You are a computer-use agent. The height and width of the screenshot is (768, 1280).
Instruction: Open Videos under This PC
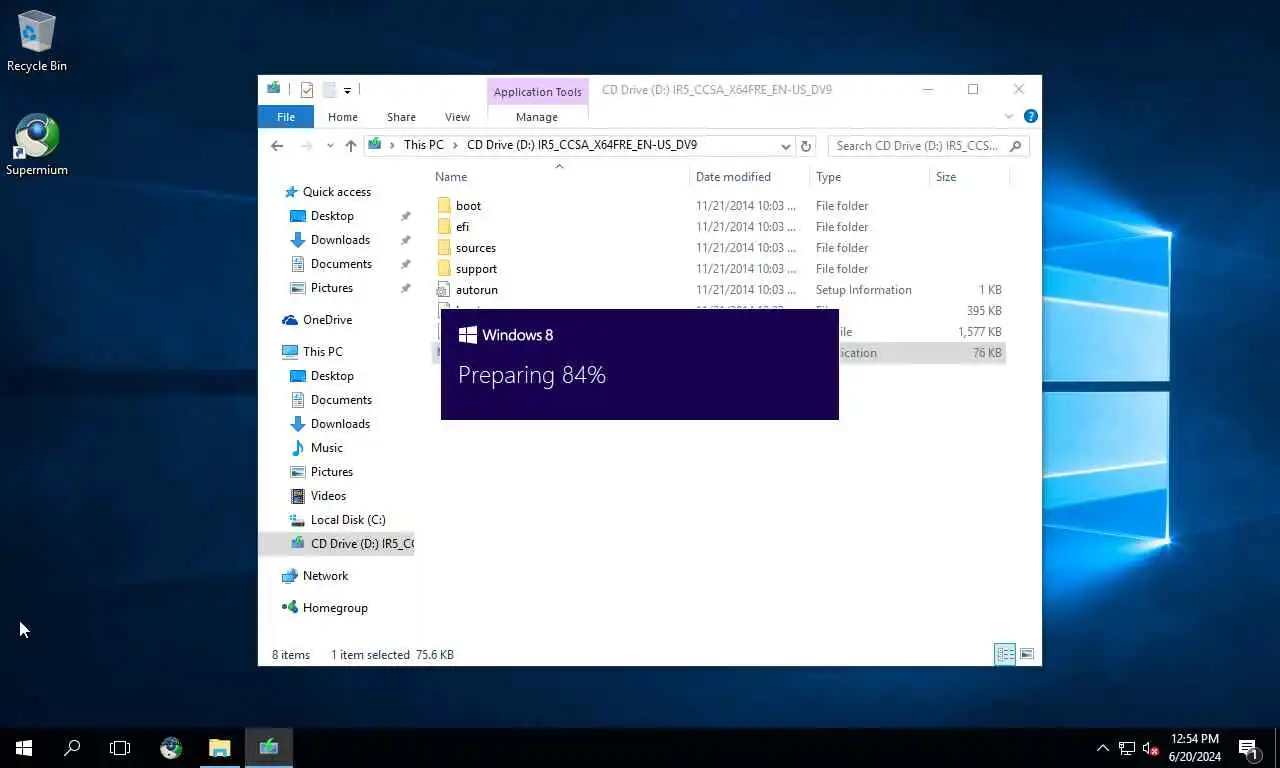click(x=328, y=496)
